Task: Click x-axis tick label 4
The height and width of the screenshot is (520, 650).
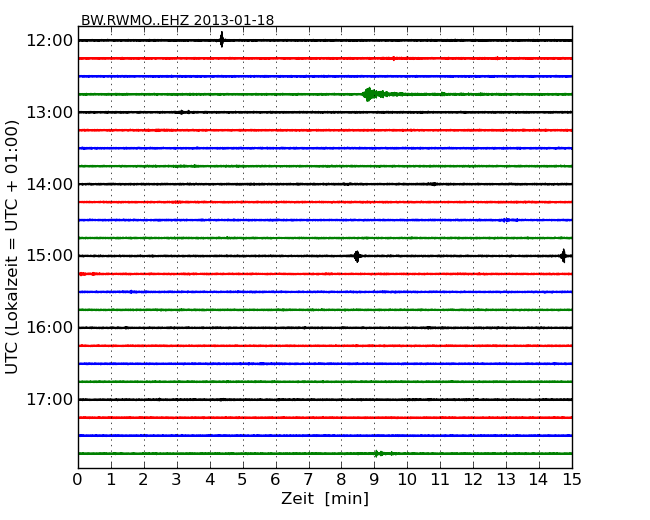Action: [210, 480]
